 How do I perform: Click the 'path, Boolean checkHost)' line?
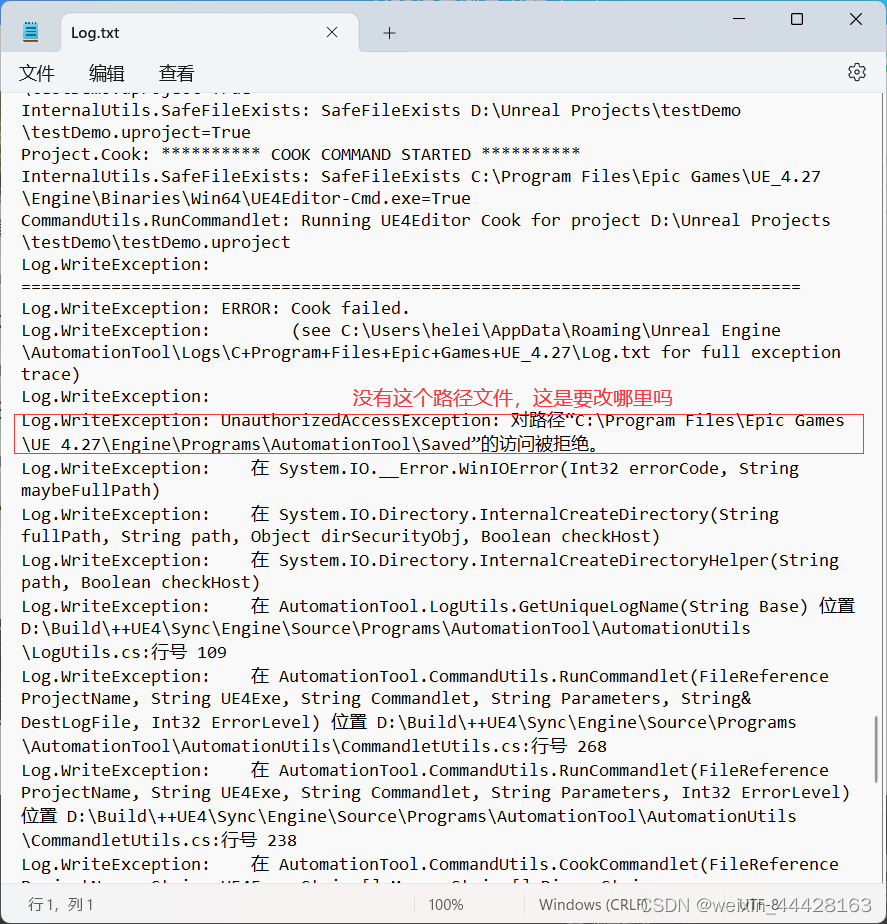pos(140,582)
